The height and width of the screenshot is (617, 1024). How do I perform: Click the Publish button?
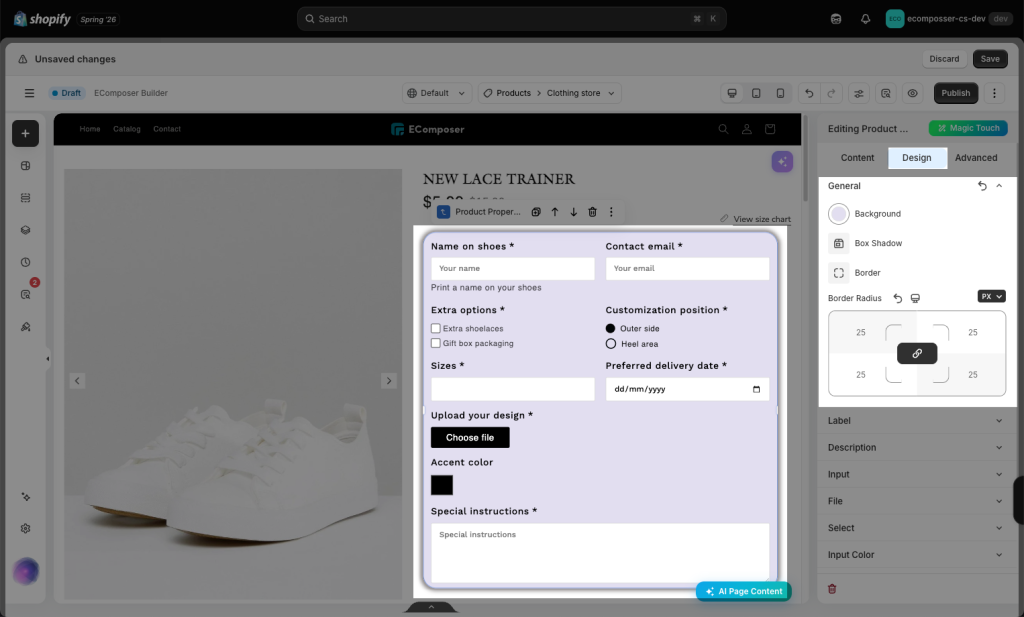[955, 93]
